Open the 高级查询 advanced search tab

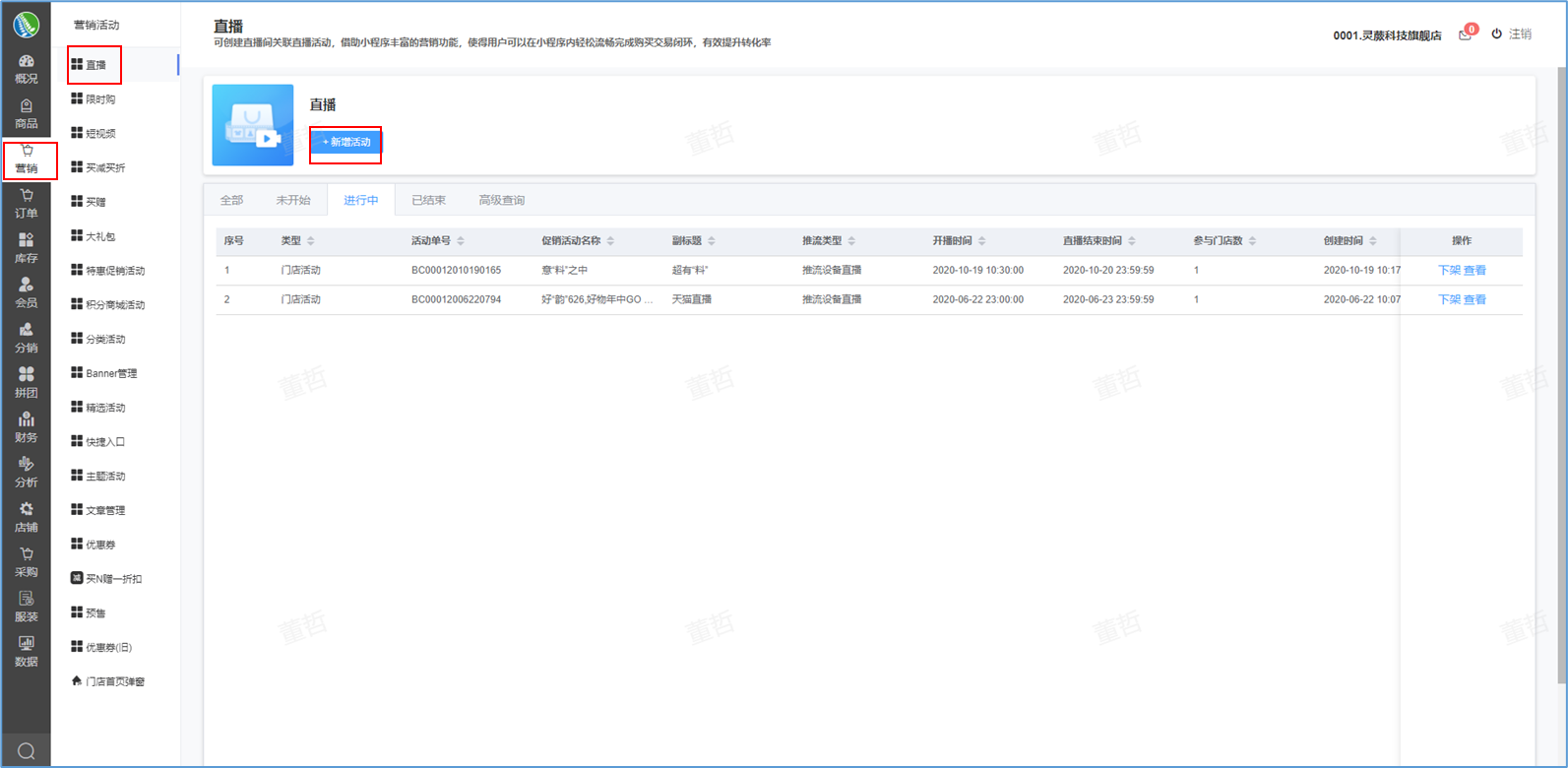(x=502, y=200)
